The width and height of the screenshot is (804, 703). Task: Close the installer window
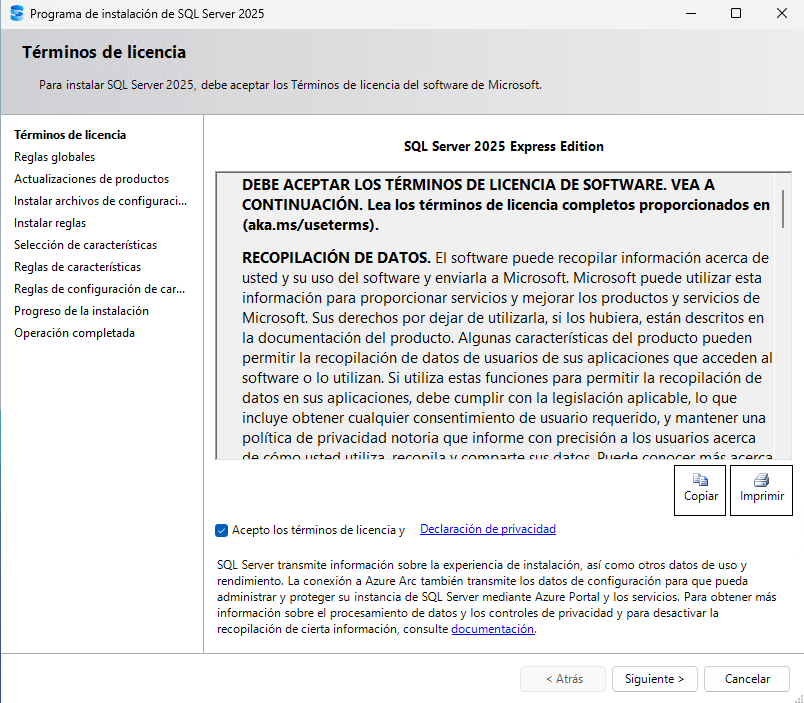click(781, 13)
